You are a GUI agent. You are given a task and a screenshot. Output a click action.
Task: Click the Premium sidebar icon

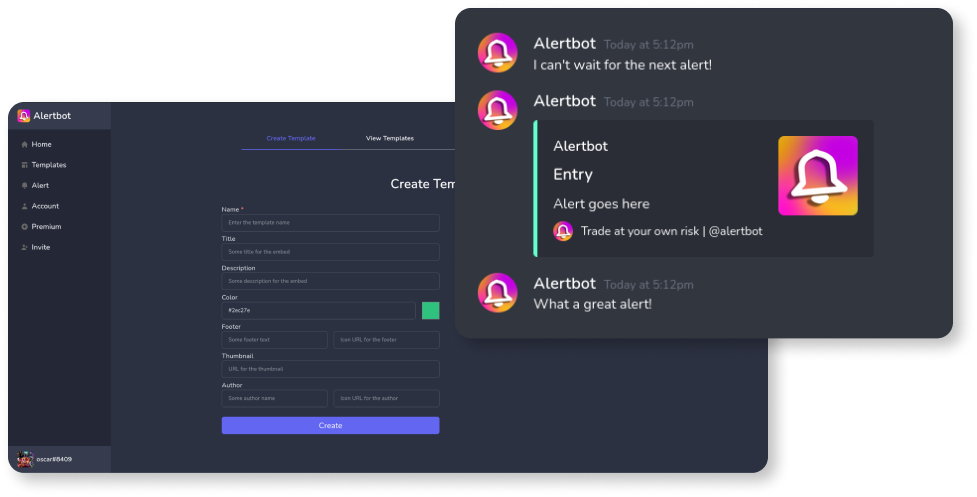coord(24,227)
